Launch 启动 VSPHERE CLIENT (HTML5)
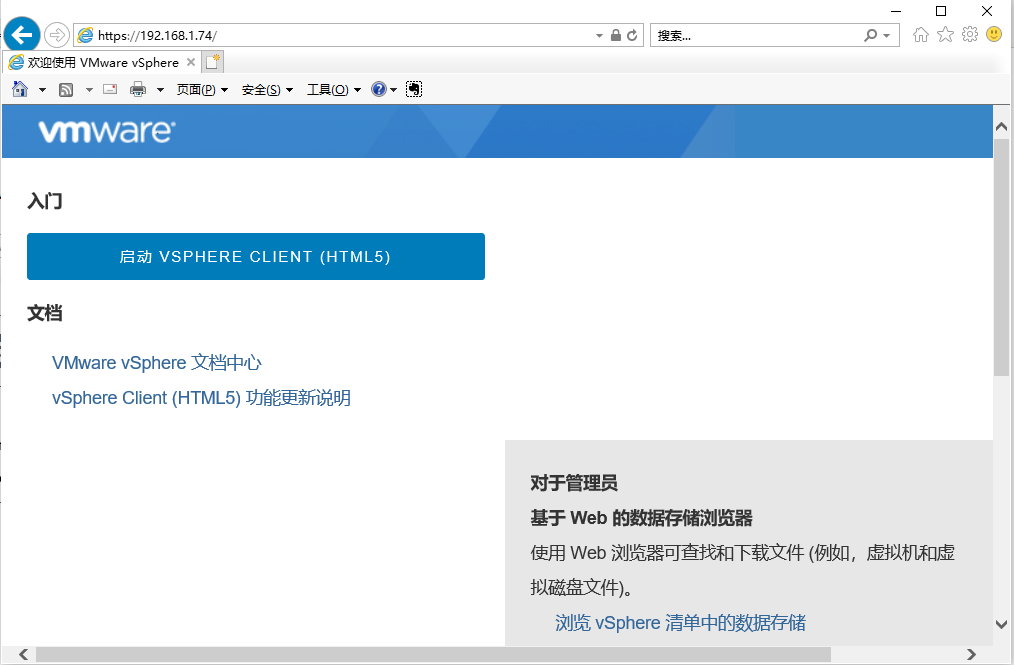Viewport: 1014px width, 665px height. coord(255,256)
